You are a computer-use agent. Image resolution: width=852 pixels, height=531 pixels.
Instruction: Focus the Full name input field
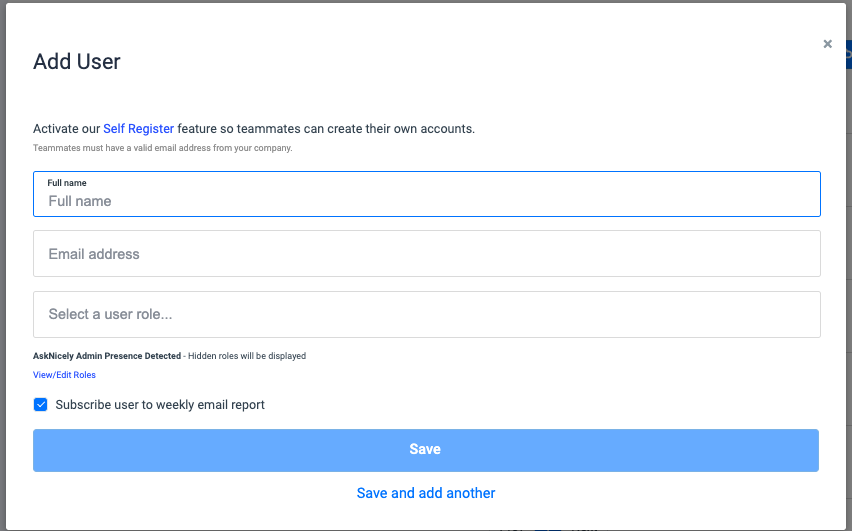coord(426,201)
